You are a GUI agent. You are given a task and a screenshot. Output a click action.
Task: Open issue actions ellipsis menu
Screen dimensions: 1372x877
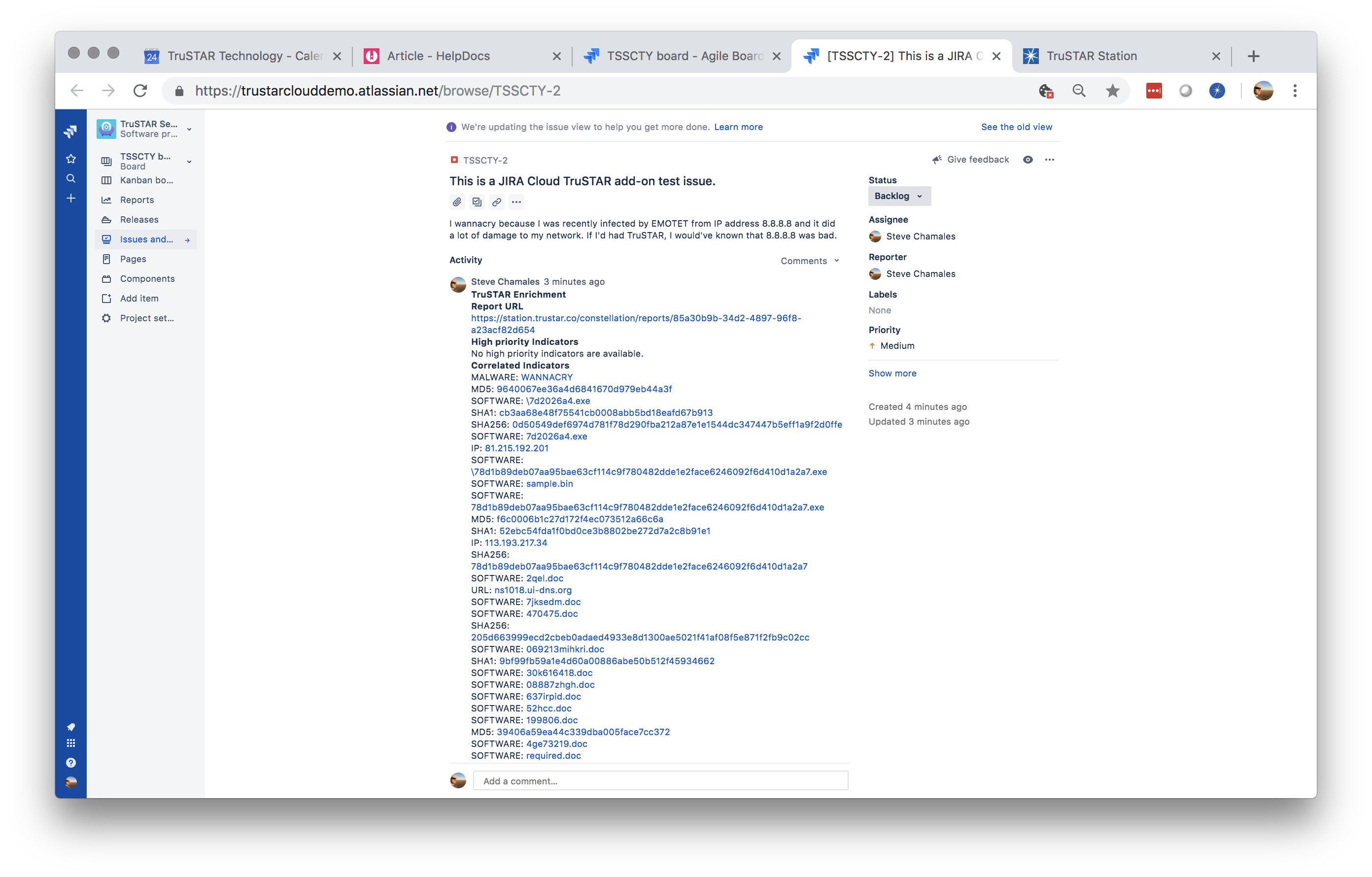(x=1050, y=160)
